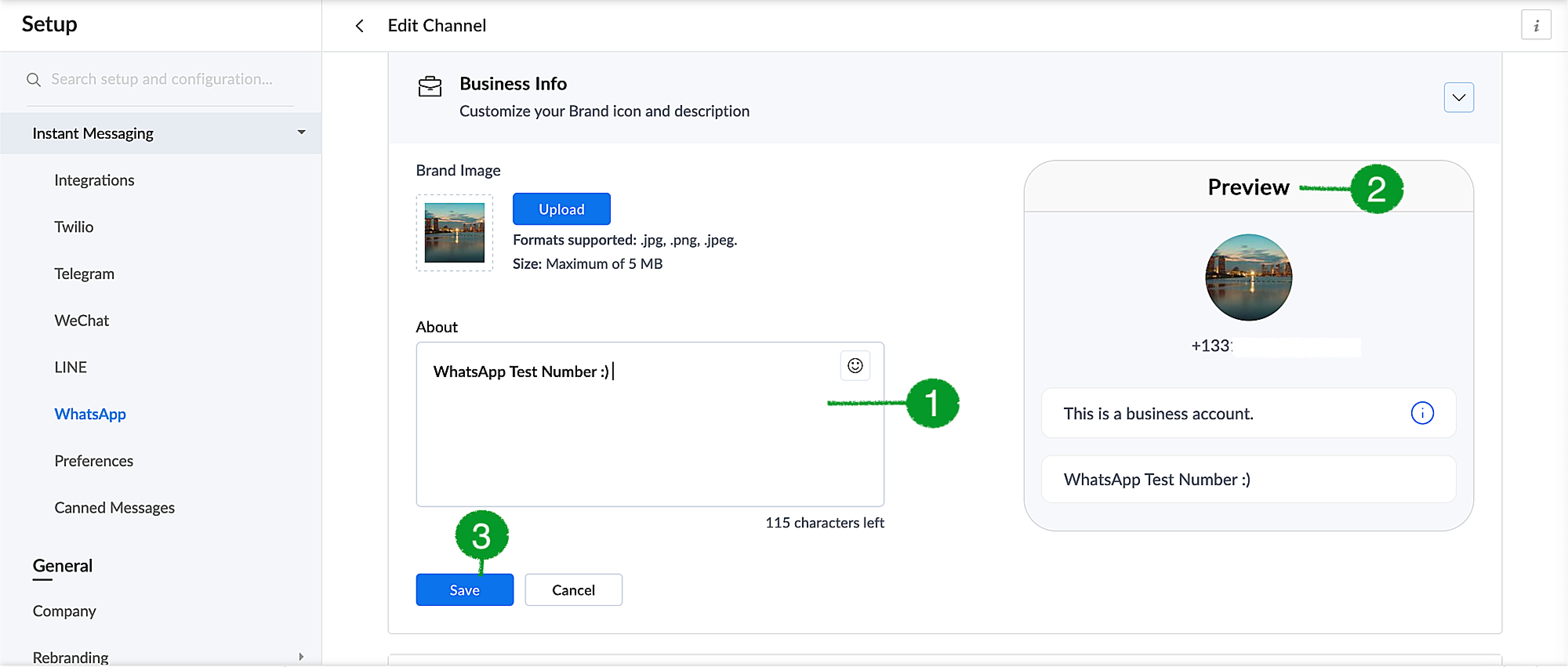Save the business info changes
Viewport: 1568px width, 667px height.
tap(464, 590)
